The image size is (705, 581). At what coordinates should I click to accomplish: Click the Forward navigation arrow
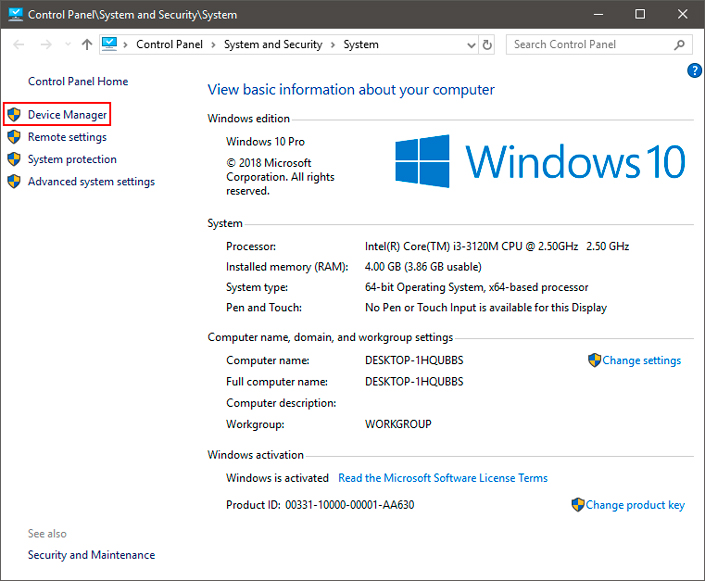(46, 45)
